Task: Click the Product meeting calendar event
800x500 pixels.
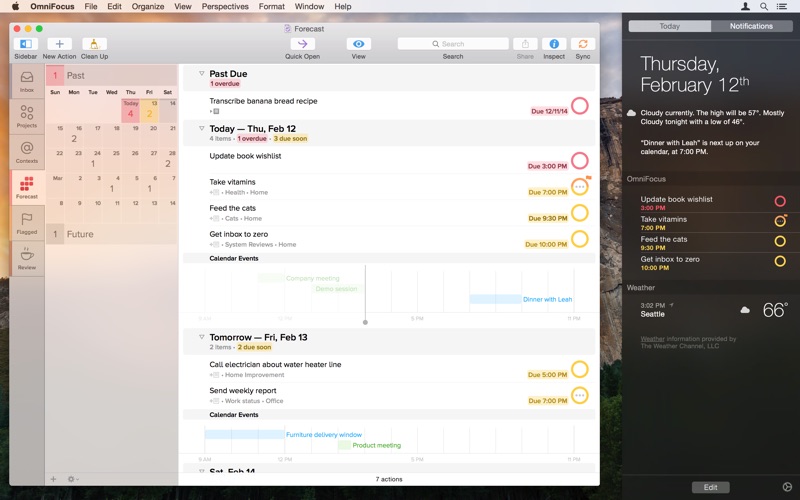Action: pos(369,445)
